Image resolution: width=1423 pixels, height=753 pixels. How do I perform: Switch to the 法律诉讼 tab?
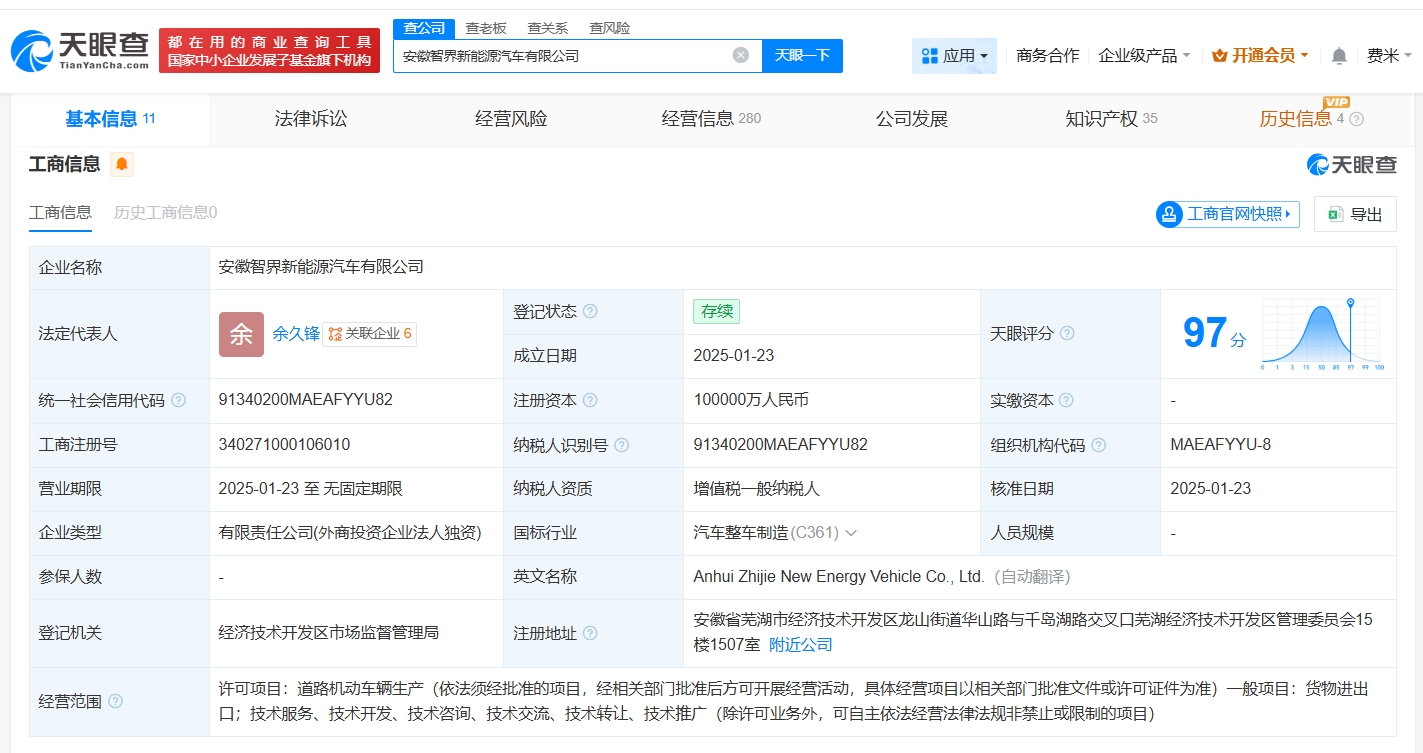coord(310,118)
